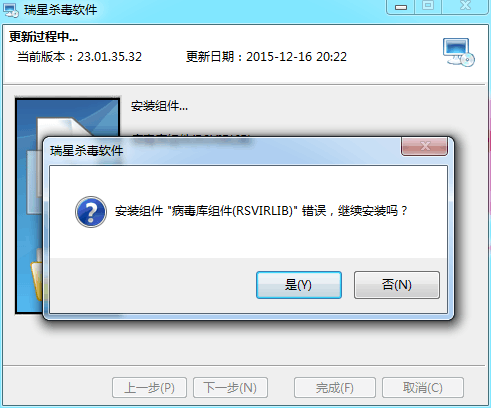Cancel update via 取消(C) button
Screen dimensions: 491x408
tap(423, 388)
